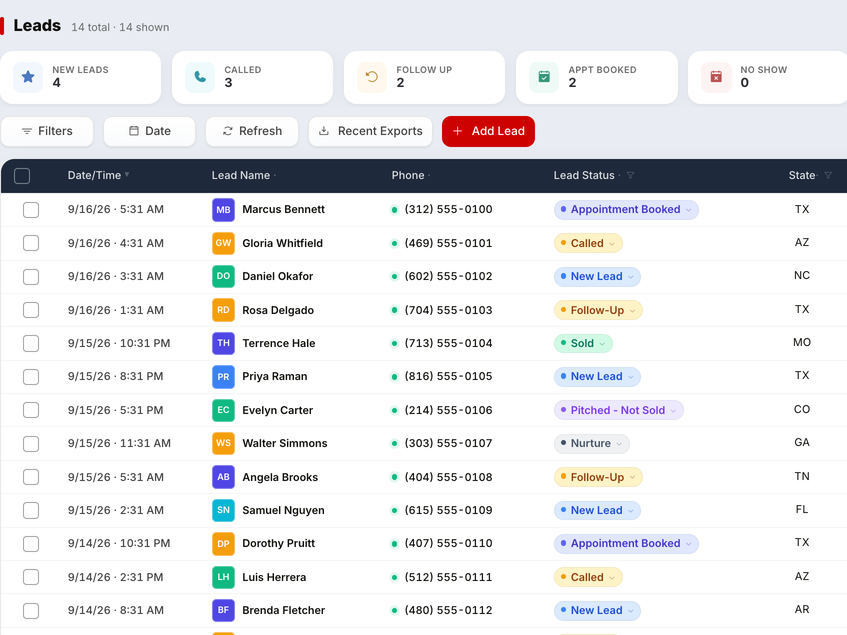This screenshot has width=847, height=635.
Task: Check the box for Rosa Delgado row
Action: [x=31, y=310]
